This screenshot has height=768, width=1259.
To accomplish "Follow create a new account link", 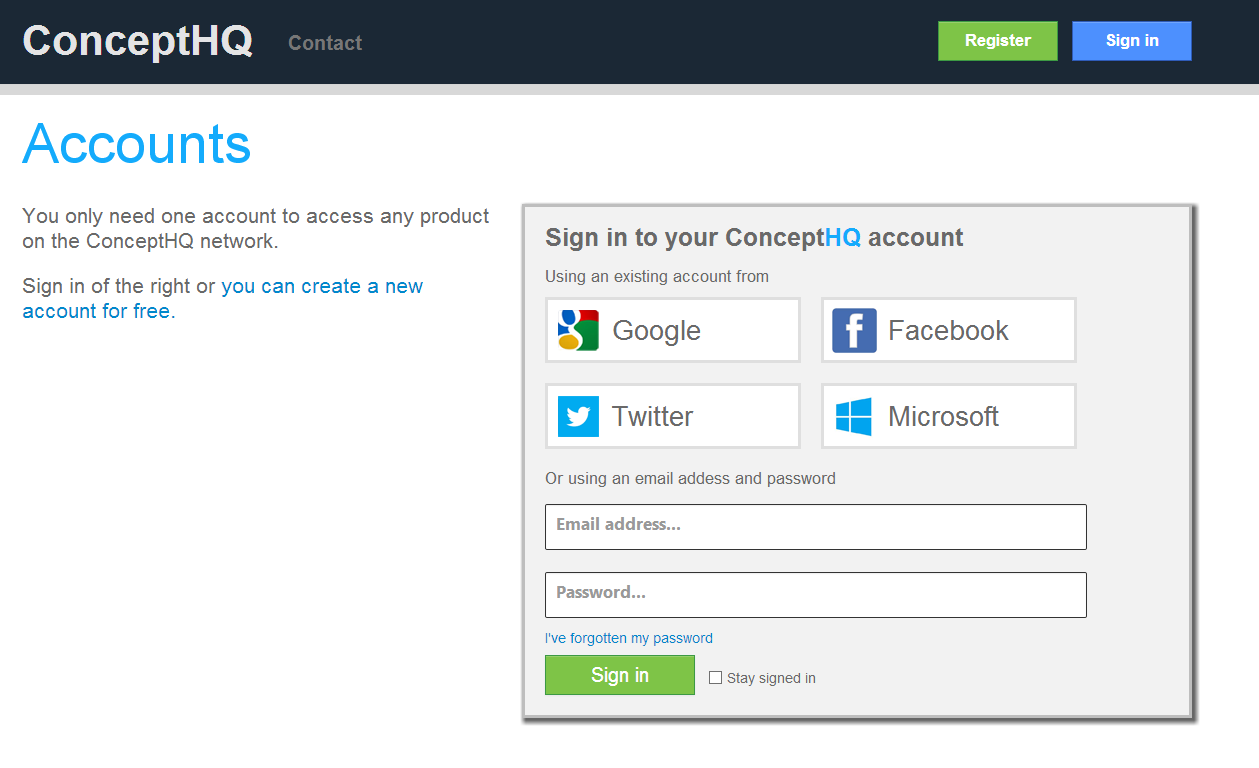I will pos(223,298).
